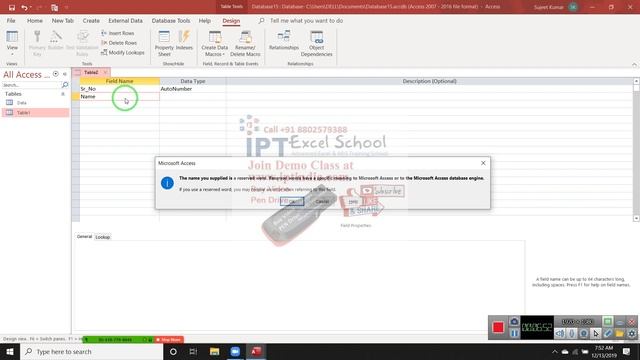Open the Create ribbon tab

coord(91,20)
